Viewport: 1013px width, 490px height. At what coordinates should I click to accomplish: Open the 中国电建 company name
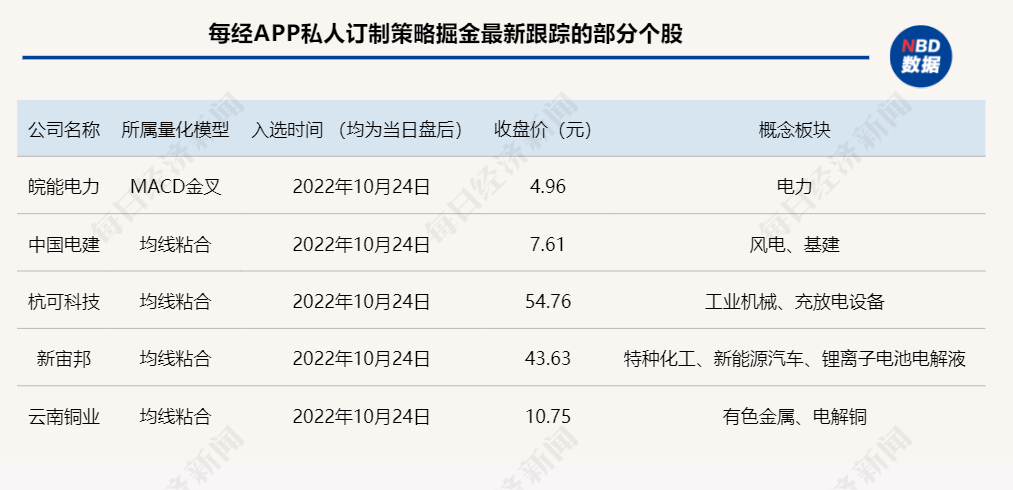(x=64, y=243)
